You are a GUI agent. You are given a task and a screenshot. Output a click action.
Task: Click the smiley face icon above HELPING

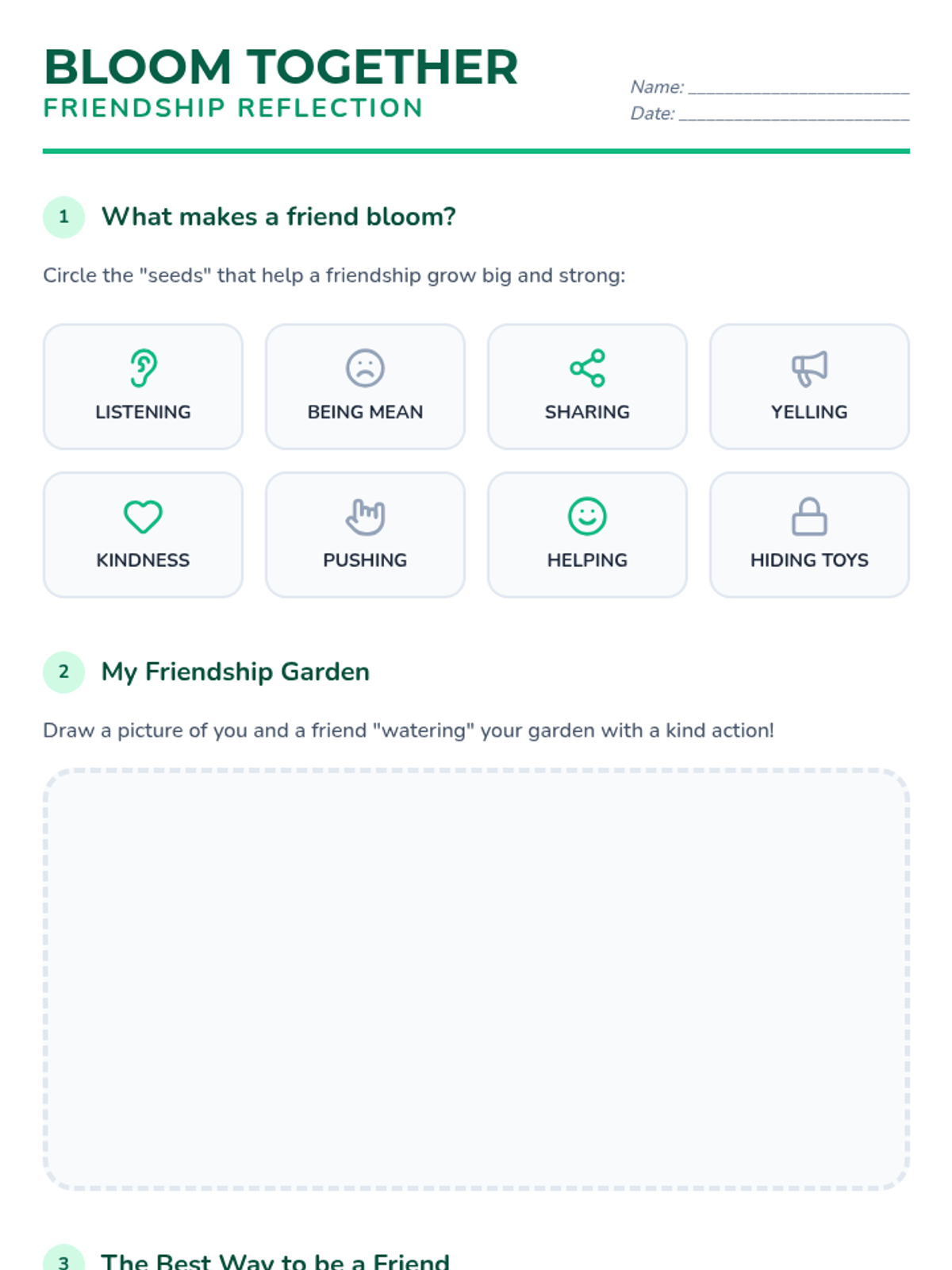click(x=587, y=517)
